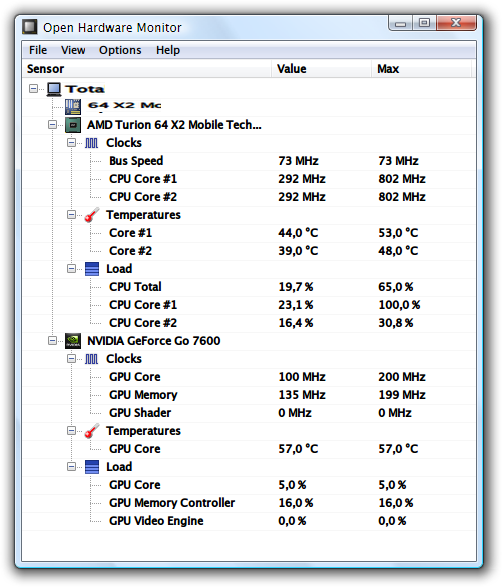Click the 100,0 % max load value
The width and height of the screenshot is (502, 587).
(399, 305)
